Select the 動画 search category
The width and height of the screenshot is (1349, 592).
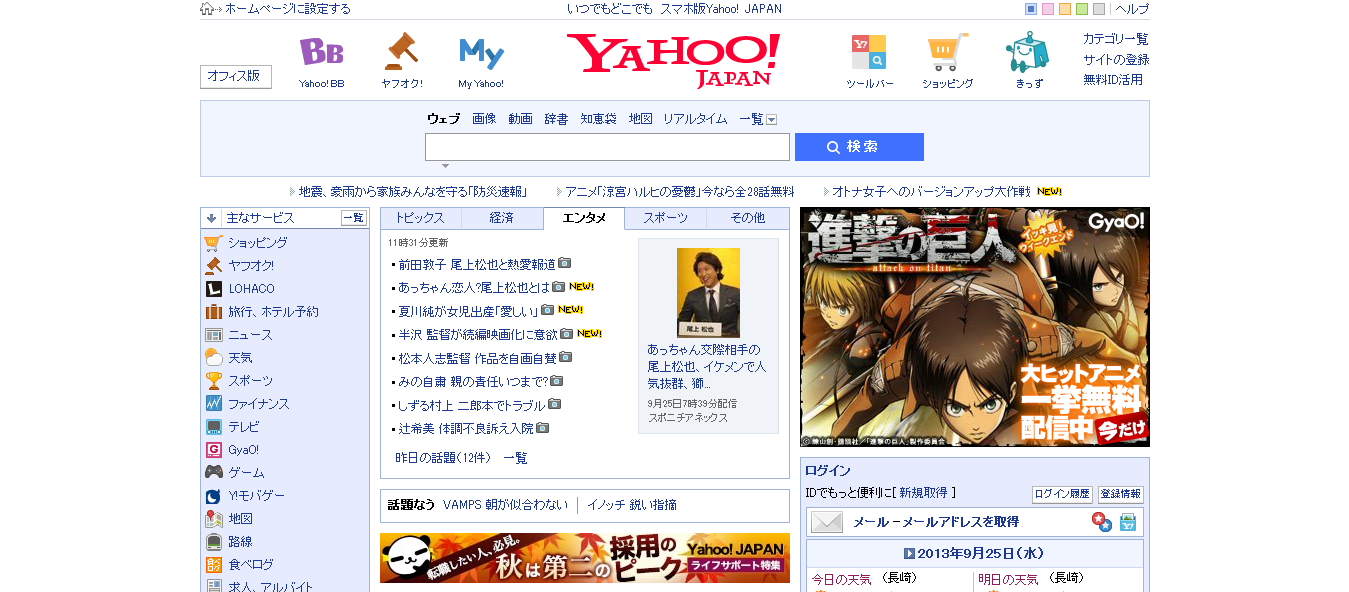click(x=520, y=119)
